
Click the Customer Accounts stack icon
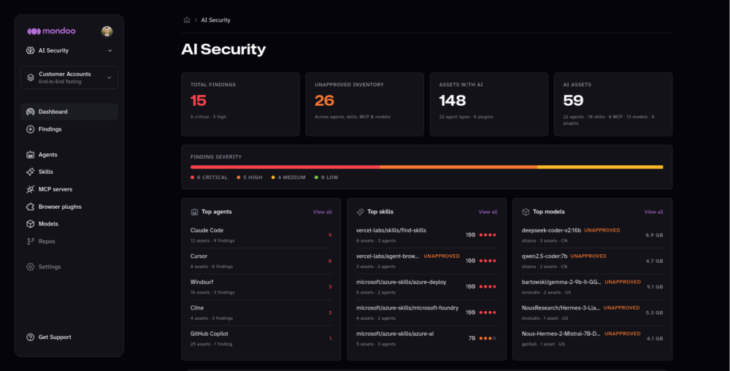[x=30, y=77]
